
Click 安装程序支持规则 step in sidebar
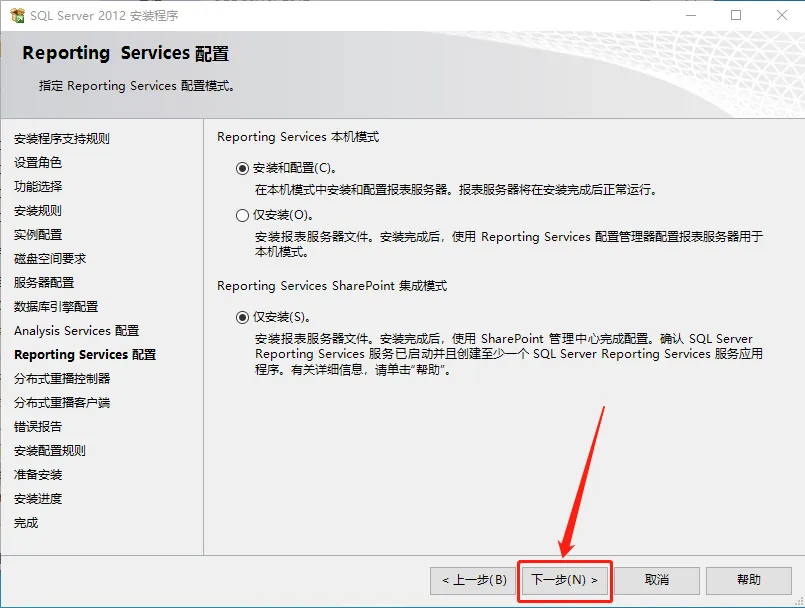pos(62,139)
